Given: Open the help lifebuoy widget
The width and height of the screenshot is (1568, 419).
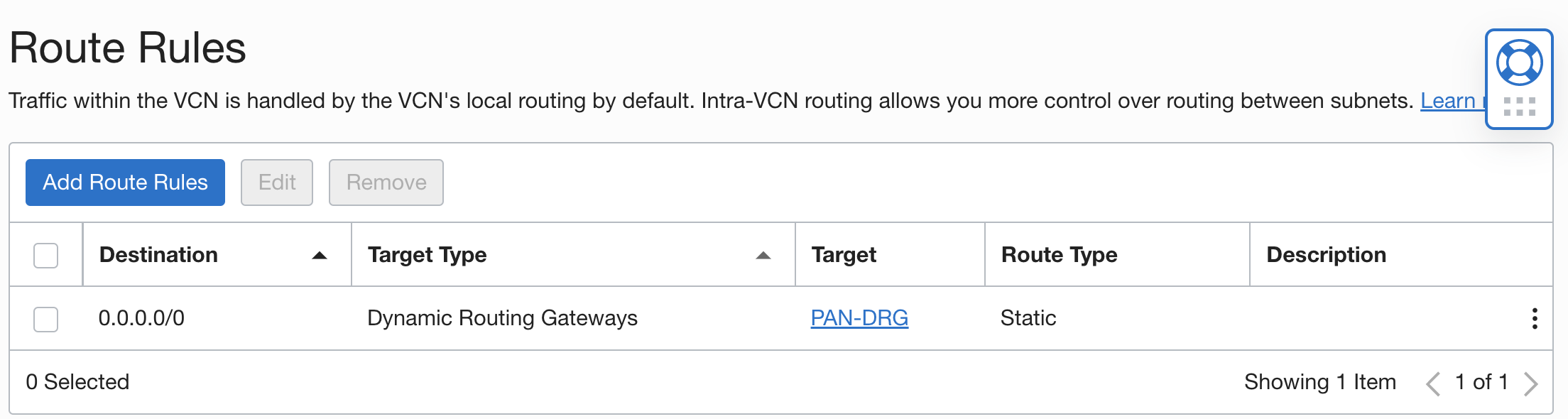Looking at the screenshot, I should point(1519,62).
